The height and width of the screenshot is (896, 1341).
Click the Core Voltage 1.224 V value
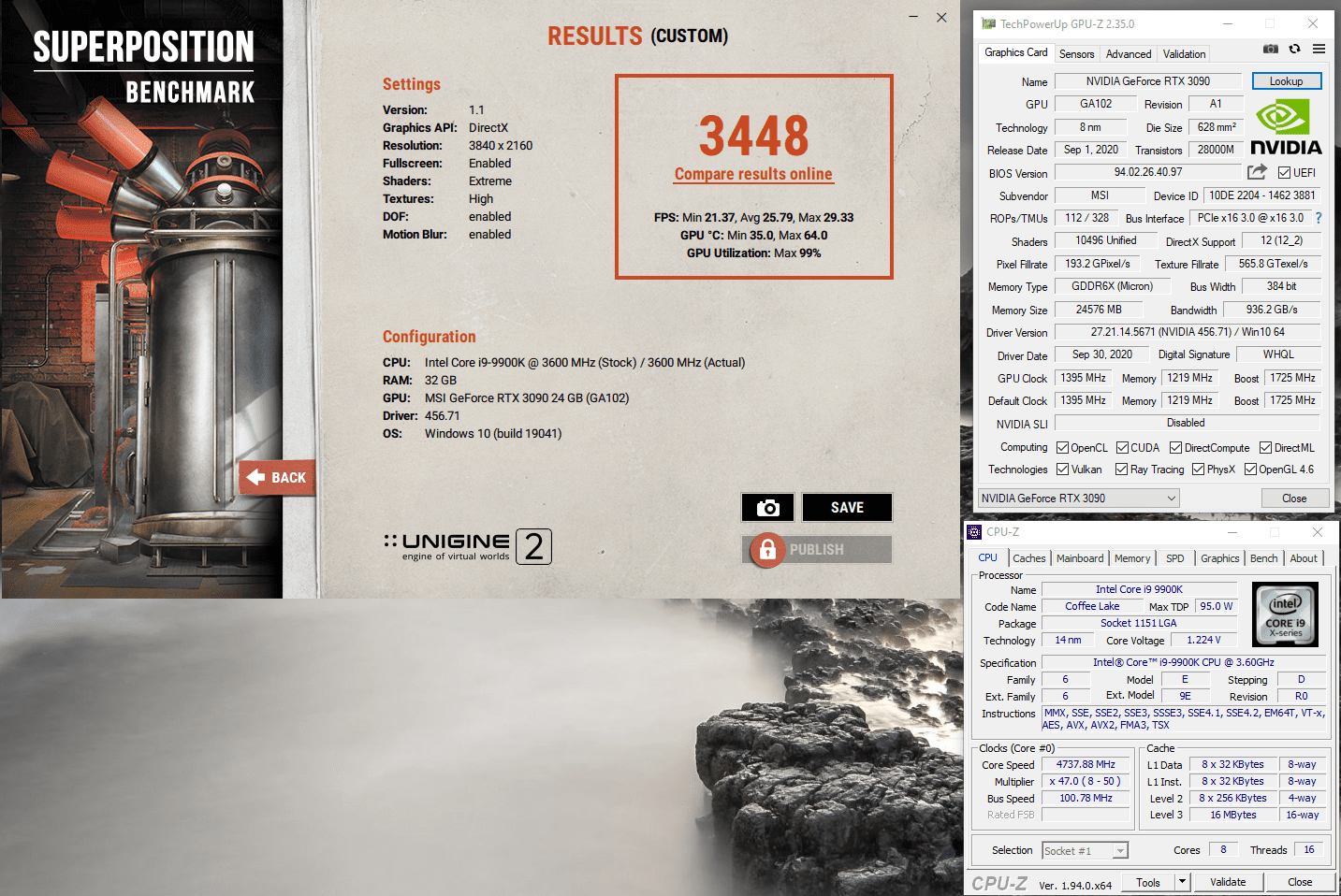click(x=1203, y=641)
